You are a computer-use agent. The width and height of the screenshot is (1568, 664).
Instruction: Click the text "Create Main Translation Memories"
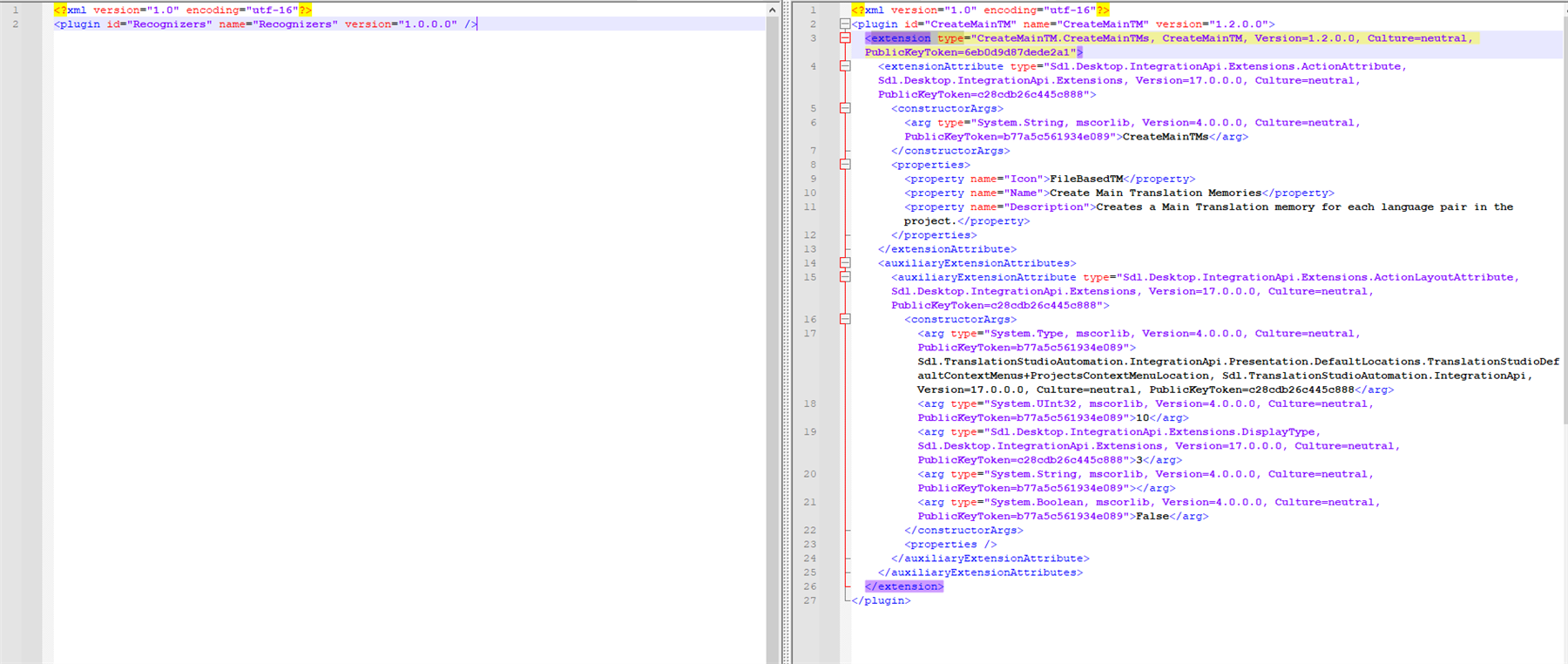1156,193
